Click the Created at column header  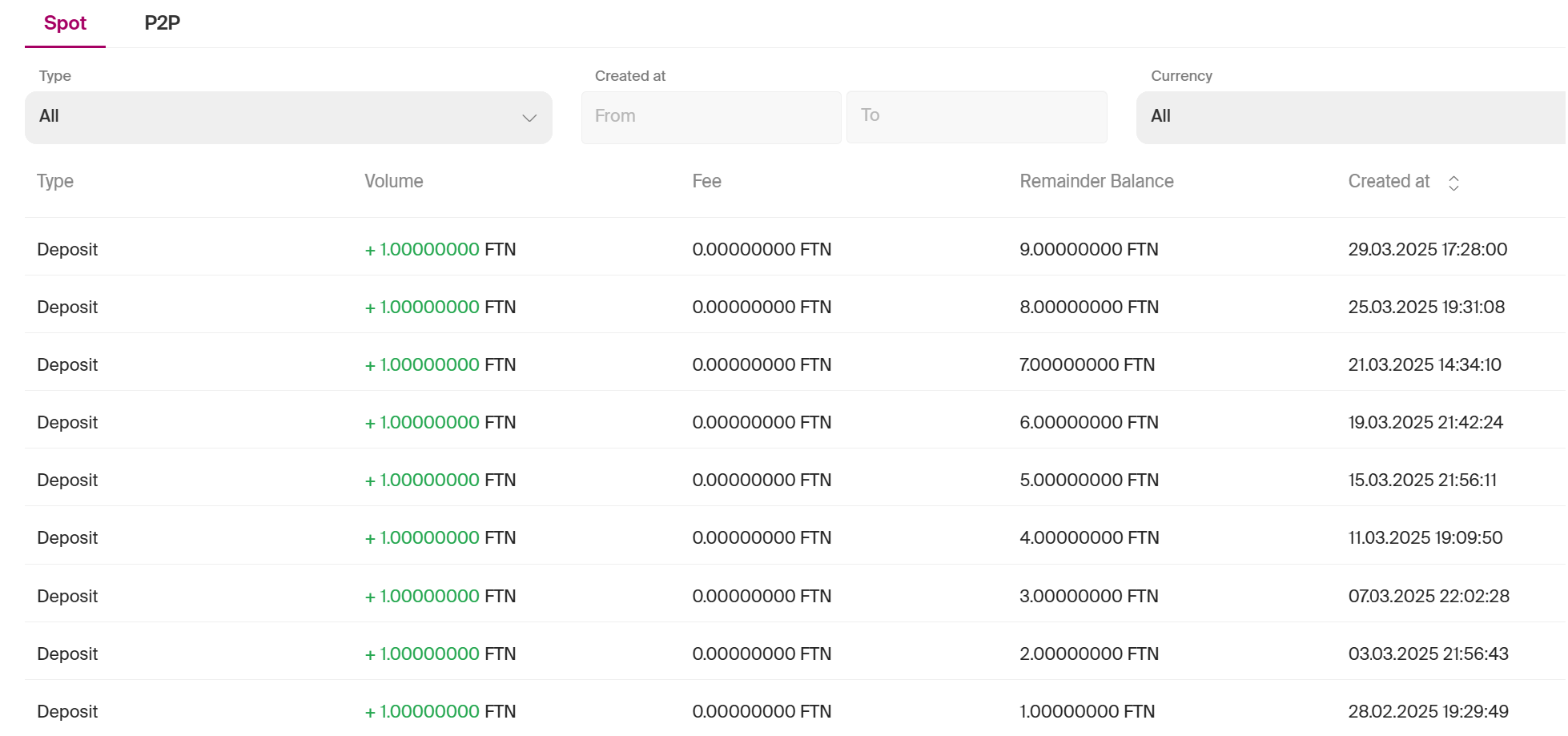click(1389, 182)
